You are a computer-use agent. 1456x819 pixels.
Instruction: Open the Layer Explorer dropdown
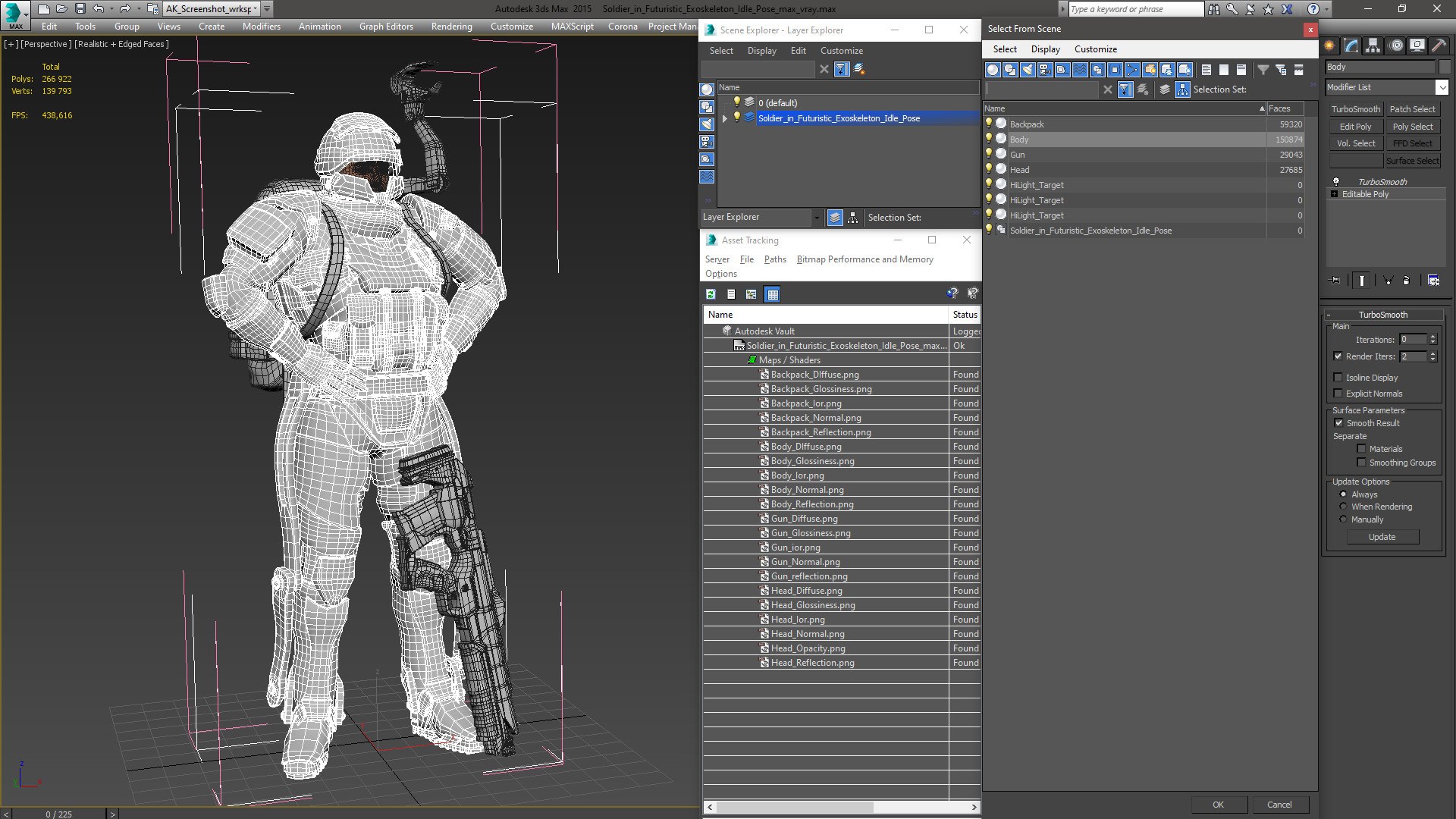pos(816,218)
